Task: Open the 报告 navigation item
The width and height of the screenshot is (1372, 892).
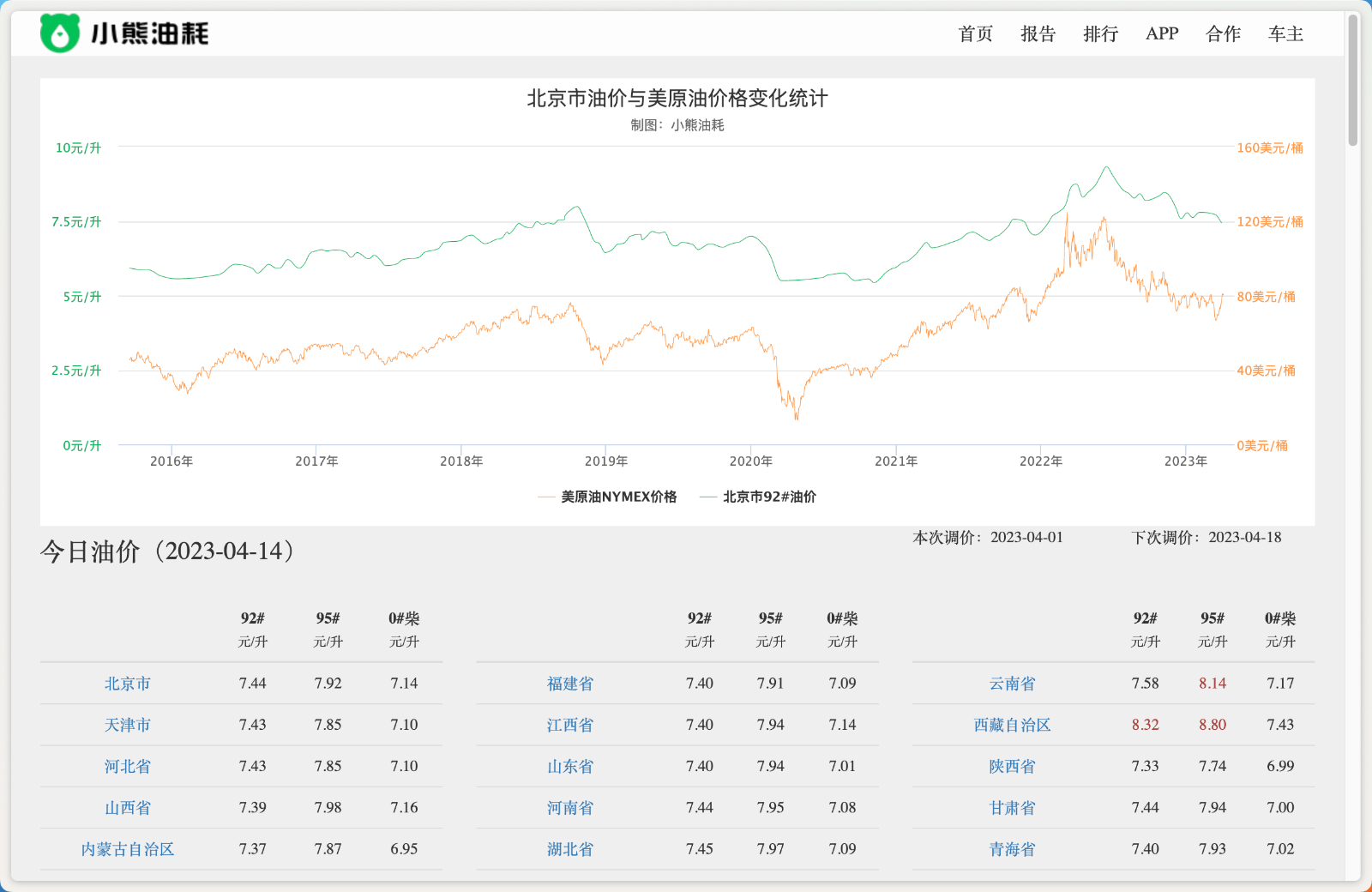Action: pyautogui.click(x=1038, y=33)
